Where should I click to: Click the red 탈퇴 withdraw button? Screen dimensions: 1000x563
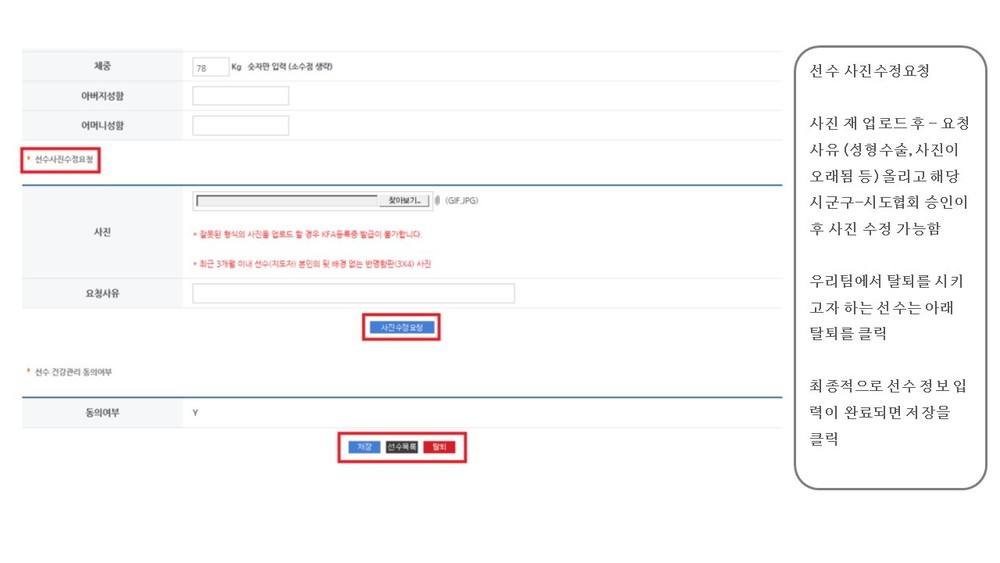click(x=439, y=447)
